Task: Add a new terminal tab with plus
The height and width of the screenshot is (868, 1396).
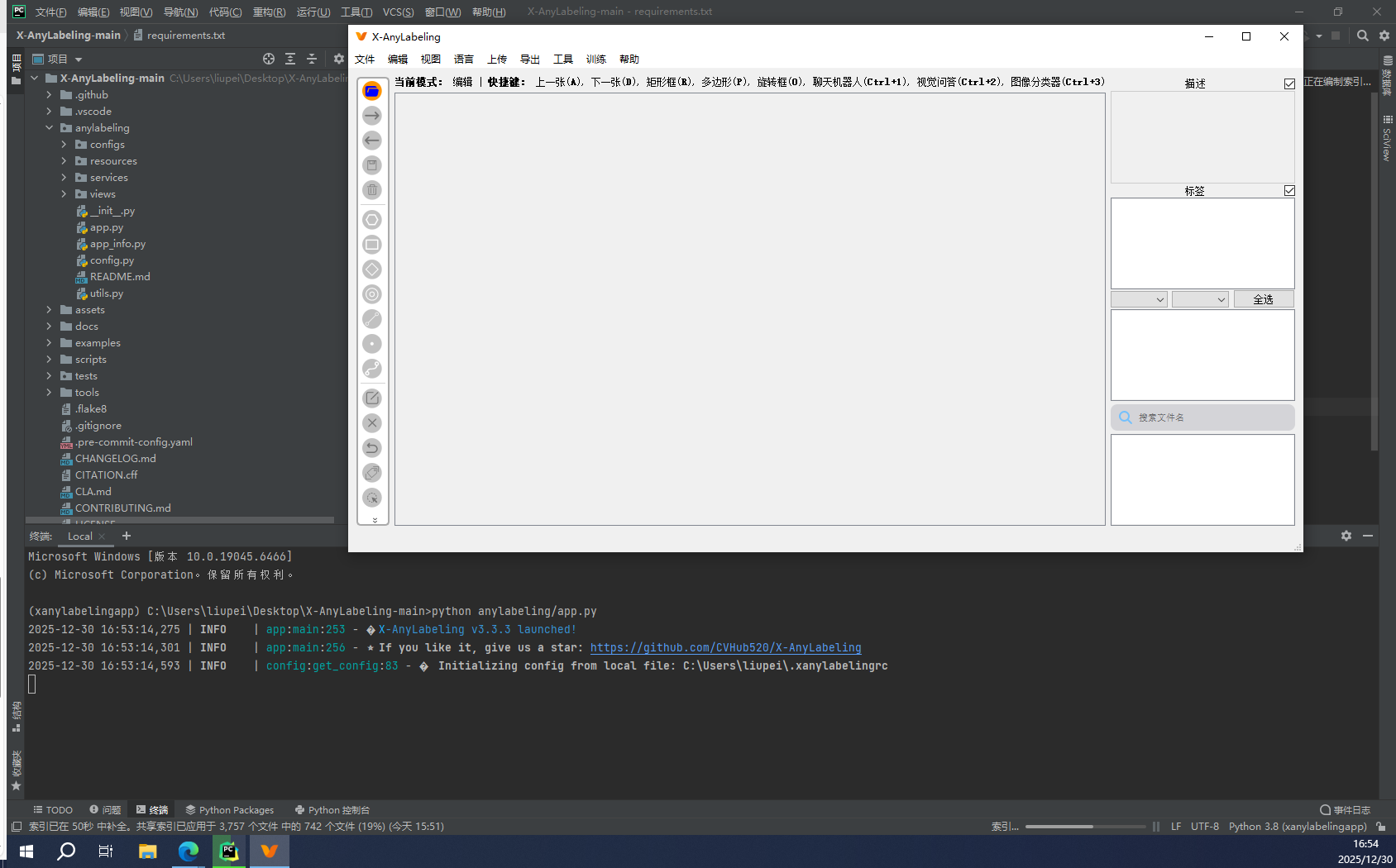Action: pyautogui.click(x=127, y=537)
